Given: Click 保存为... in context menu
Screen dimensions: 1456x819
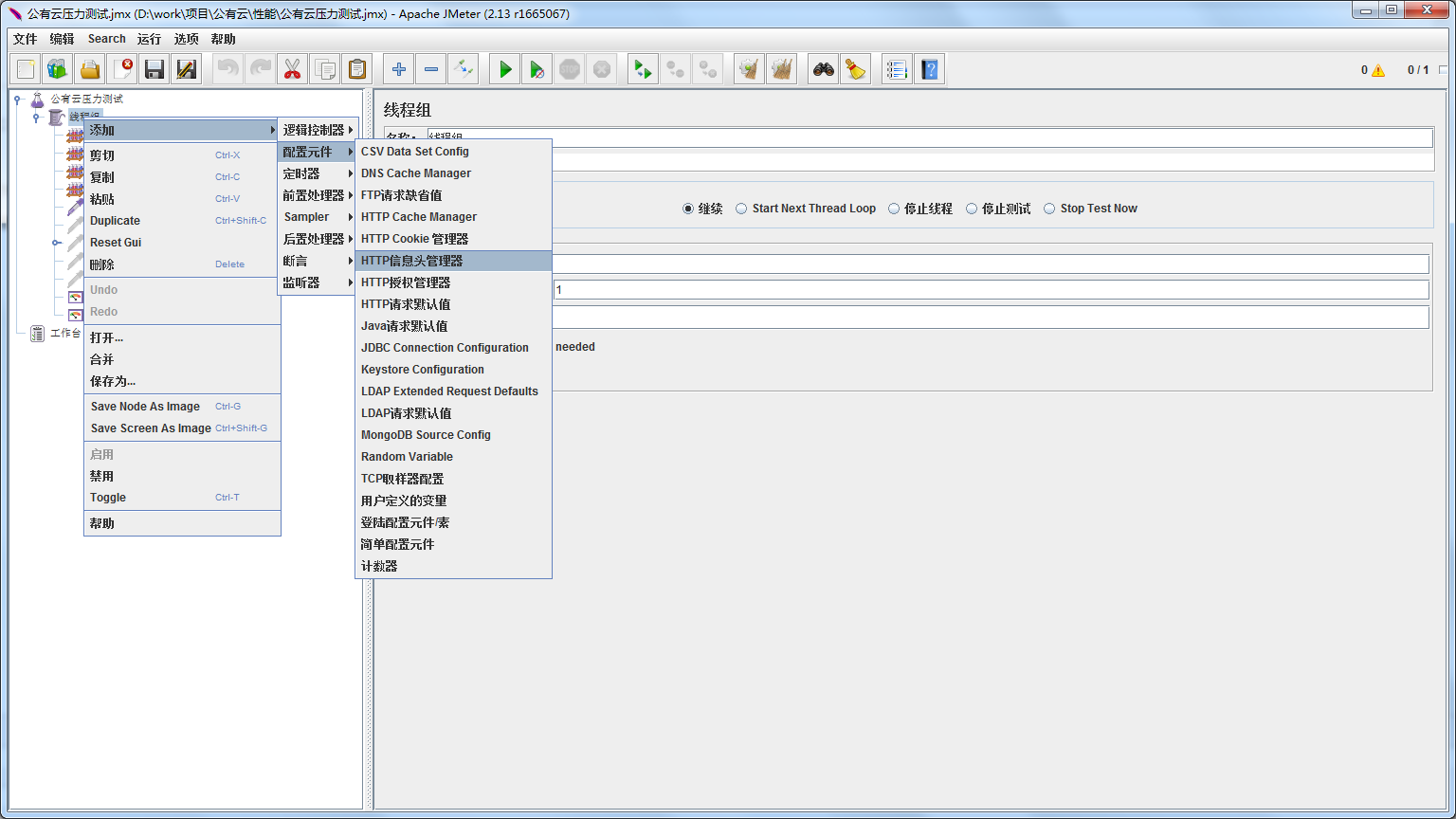Looking at the screenshot, I should (x=182, y=381).
